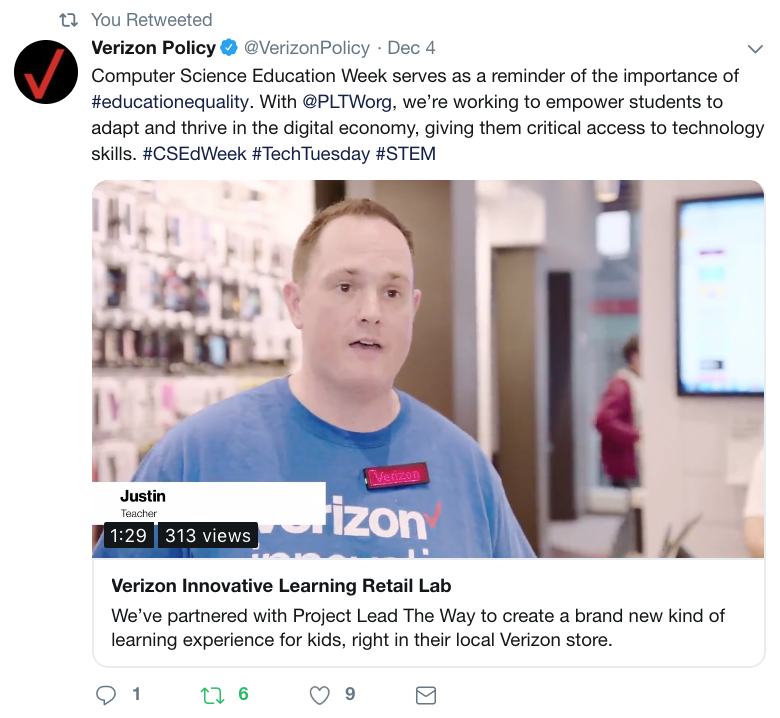The image size is (780, 718).
Task: Click Verizon Policy display name
Action: 153,48
